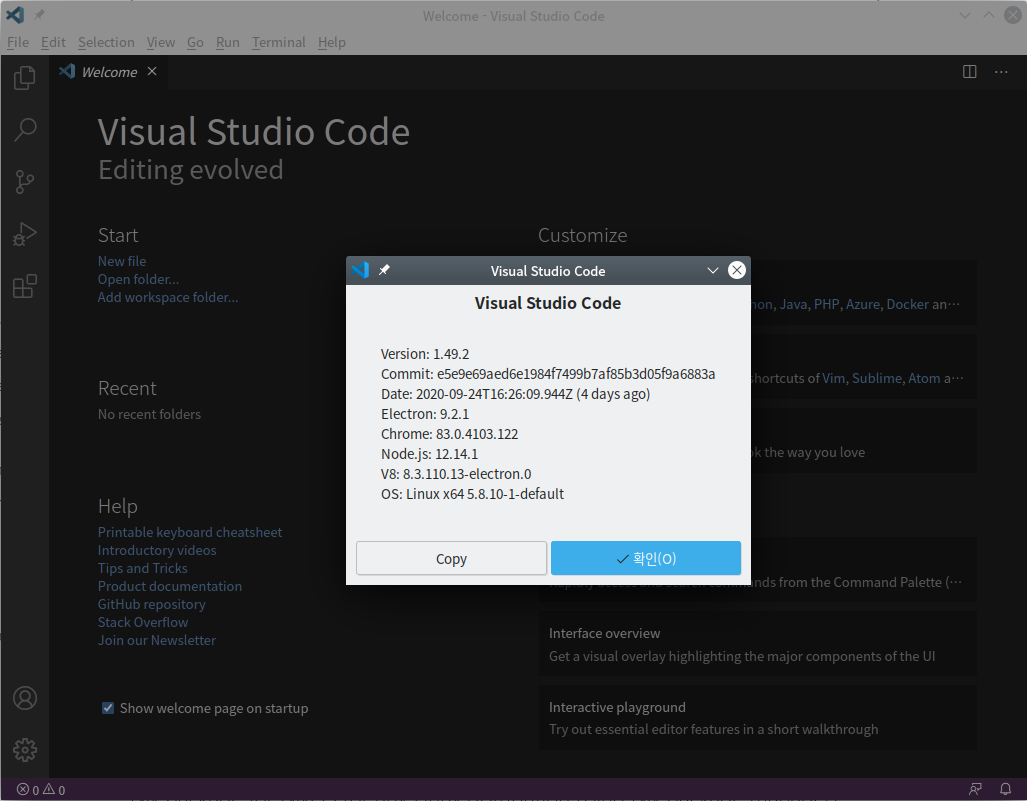Click the No recent folders text
Viewport: 1027px width, 801px height.
pos(149,414)
